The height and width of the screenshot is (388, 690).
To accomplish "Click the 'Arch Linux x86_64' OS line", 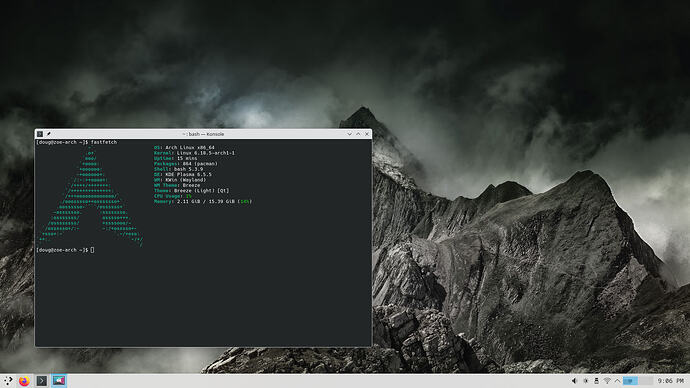I will [x=184, y=148].
